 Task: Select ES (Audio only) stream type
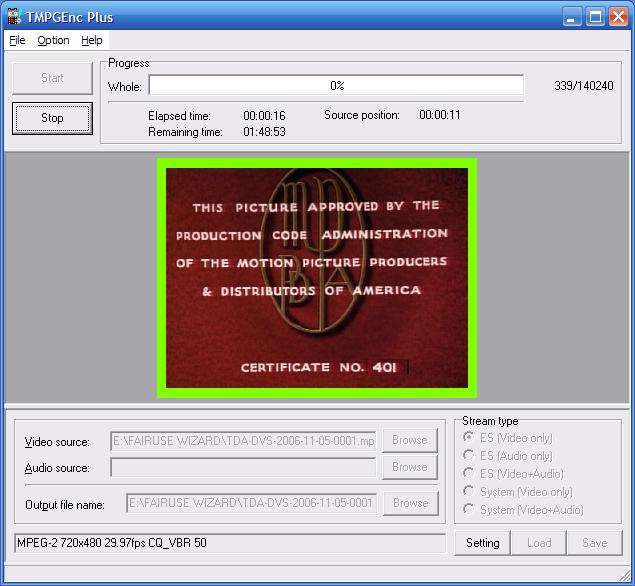pyautogui.click(x=508, y=456)
